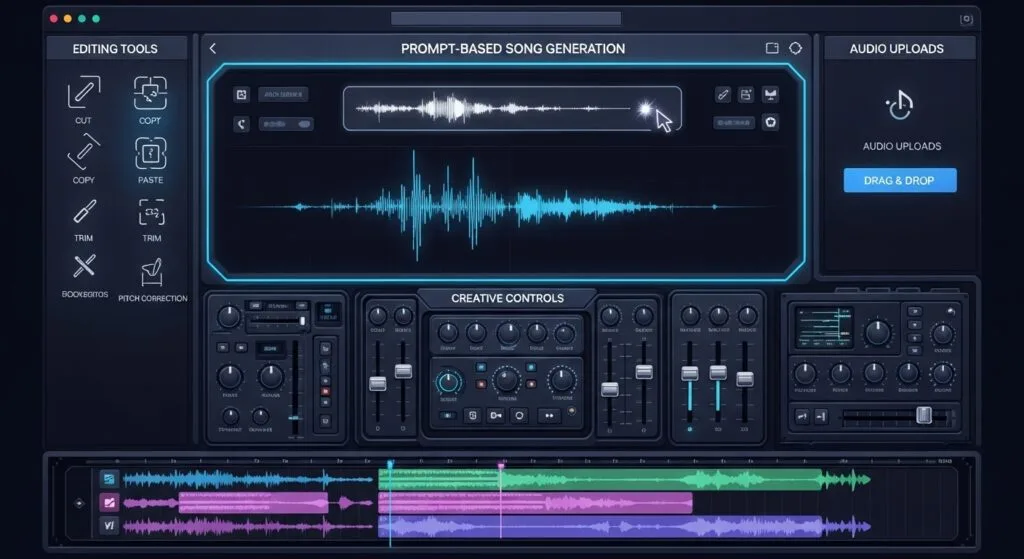Toggle the pill switch beside the phone icon
Image resolution: width=1024 pixels, height=559 pixels.
pyautogui.click(x=286, y=124)
